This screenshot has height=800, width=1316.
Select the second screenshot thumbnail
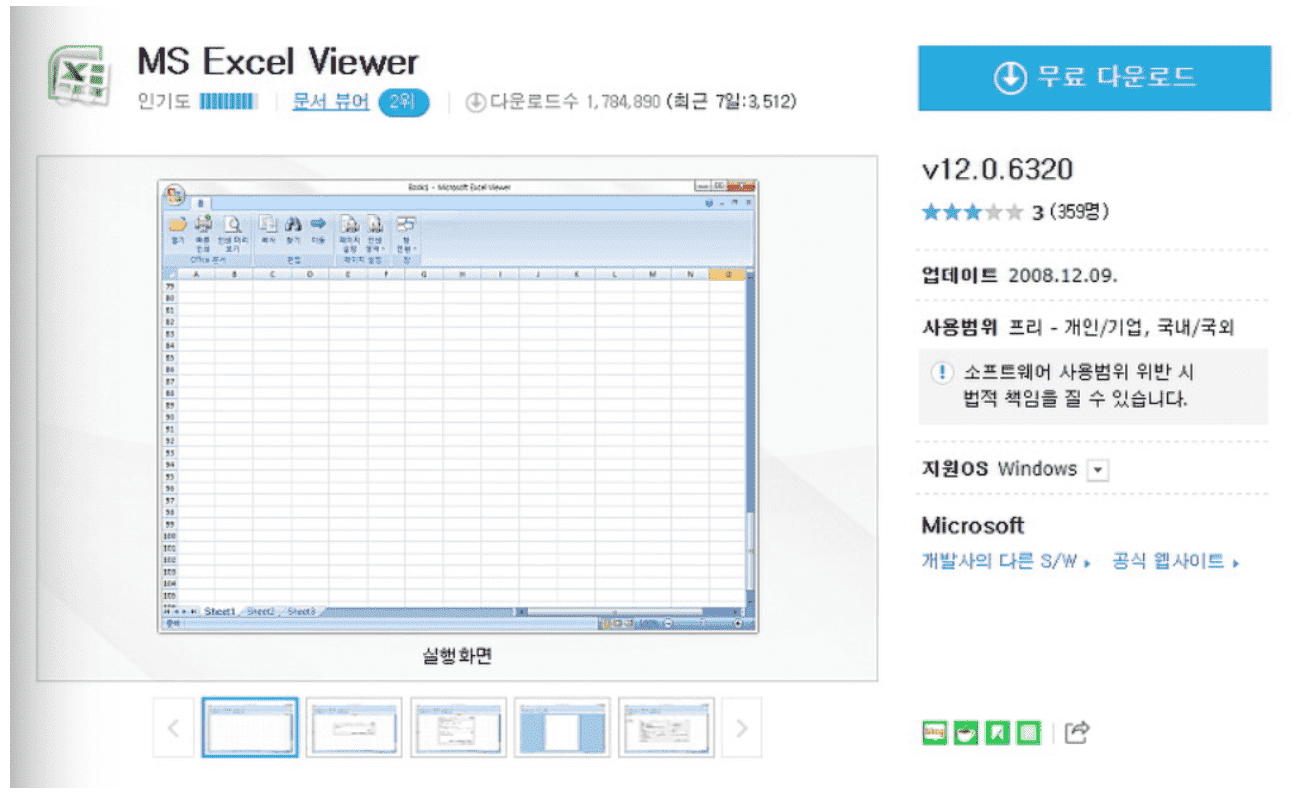(x=354, y=727)
